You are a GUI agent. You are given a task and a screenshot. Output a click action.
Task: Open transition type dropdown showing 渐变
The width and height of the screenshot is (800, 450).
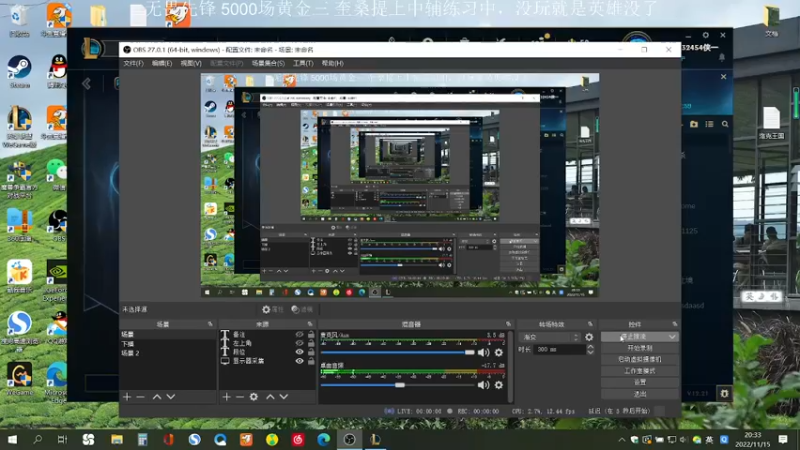point(549,337)
